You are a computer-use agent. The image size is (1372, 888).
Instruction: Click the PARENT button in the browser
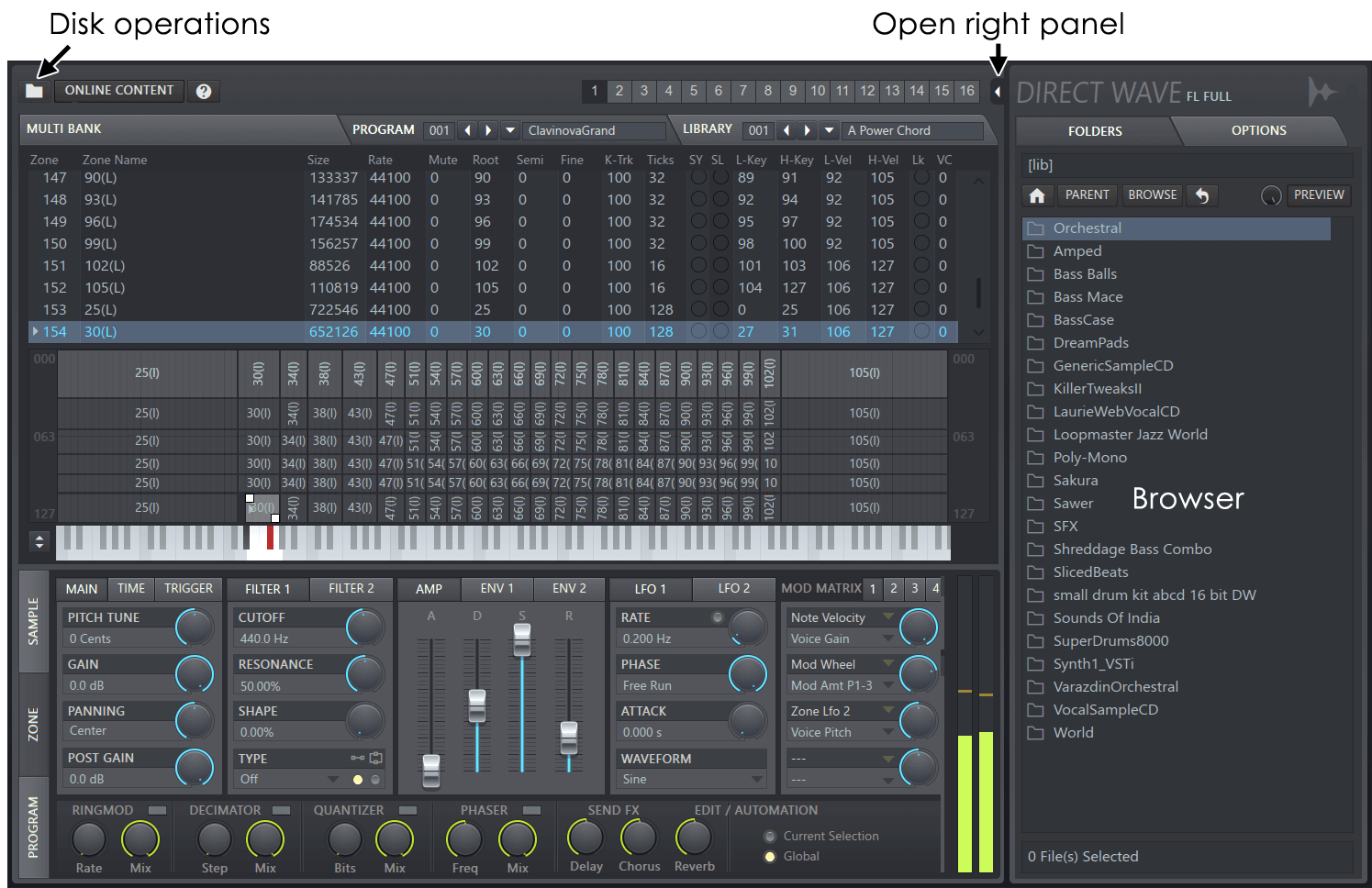1088,195
